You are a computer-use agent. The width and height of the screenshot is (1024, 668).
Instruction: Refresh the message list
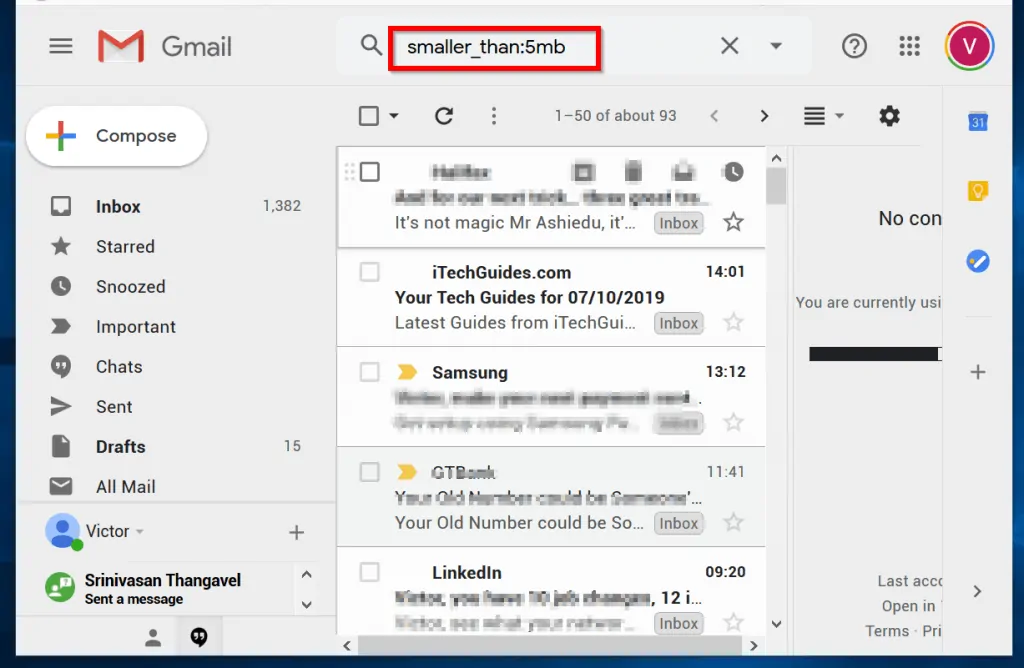[444, 116]
